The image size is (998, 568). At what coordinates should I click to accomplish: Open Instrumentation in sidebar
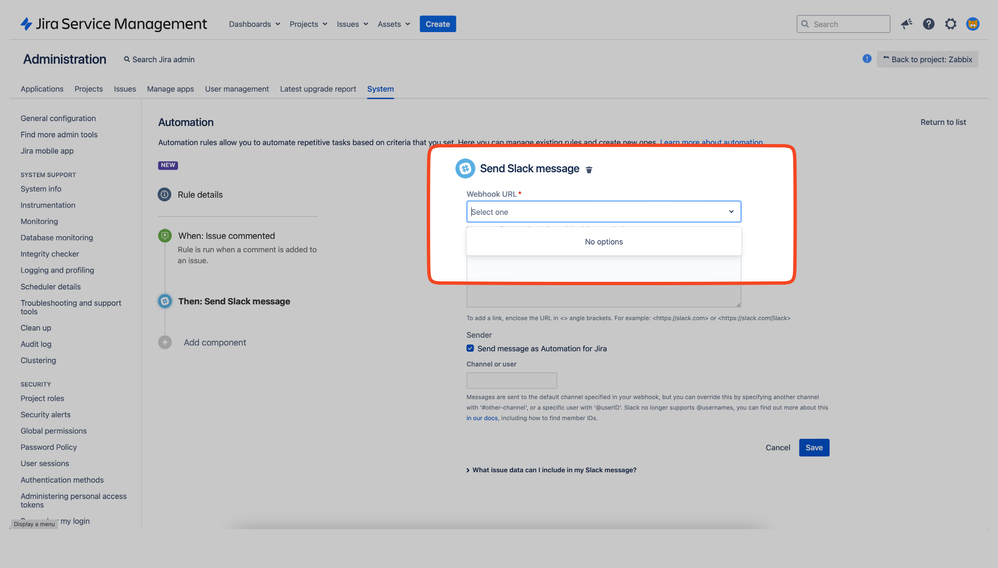[x=48, y=205]
